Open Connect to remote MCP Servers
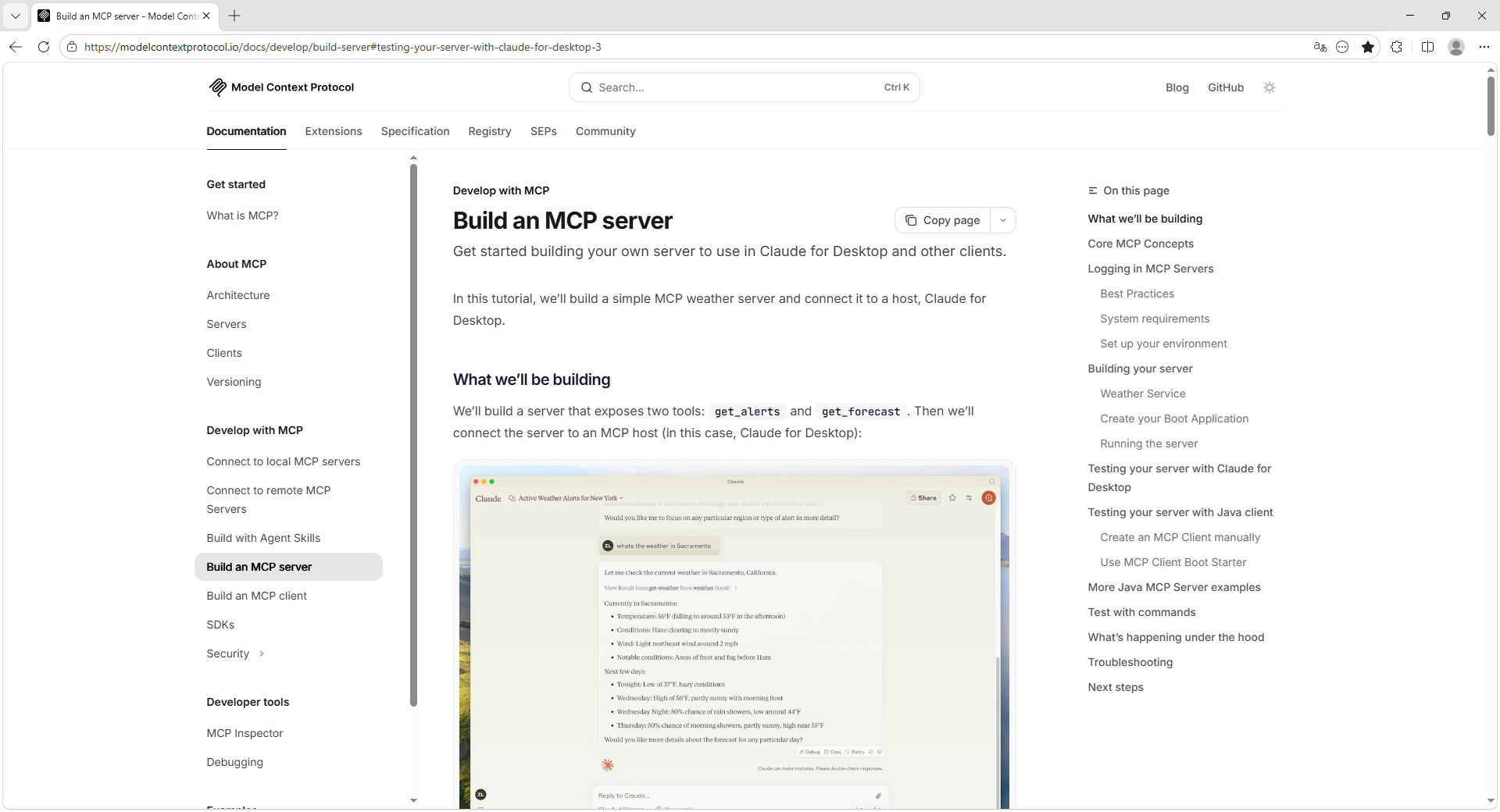This screenshot has width=1500, height=812. click(269, 500)
